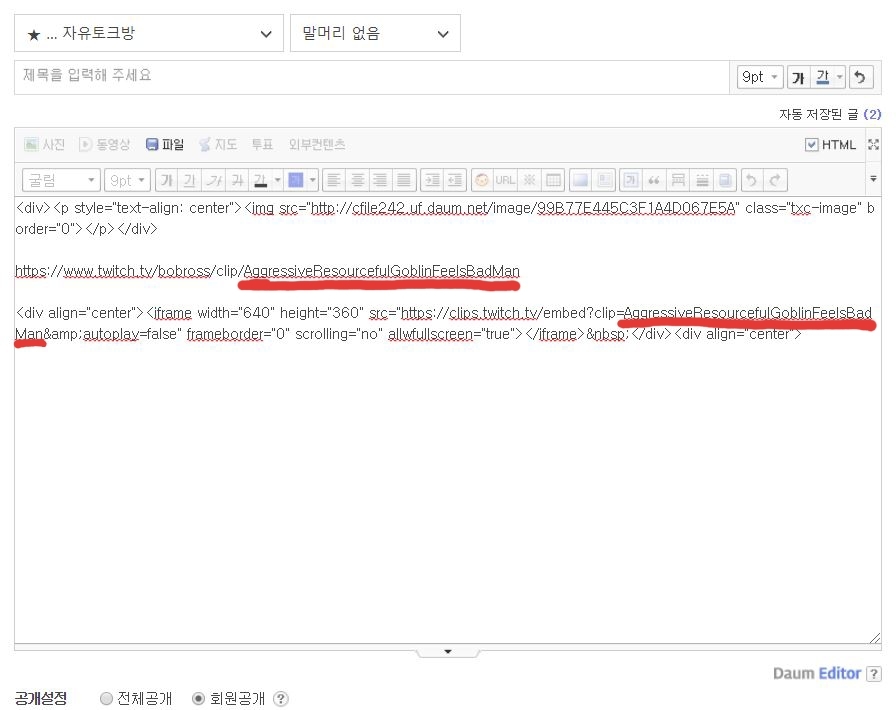The width and height of the screenshot is (896, 710).
Task: Click the emoticon insert icon
Action: tap(482, 180)
